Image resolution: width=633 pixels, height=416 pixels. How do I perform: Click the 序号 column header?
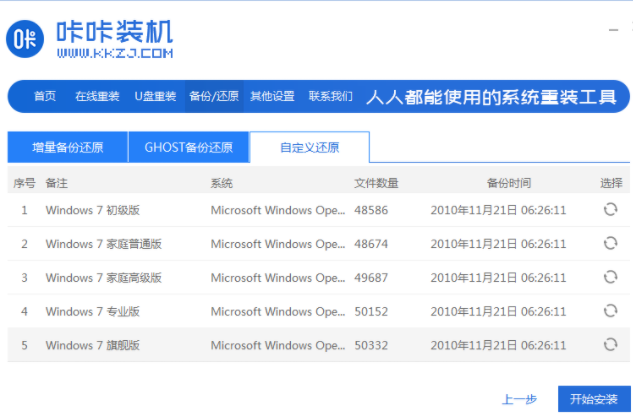pos(24,183)
